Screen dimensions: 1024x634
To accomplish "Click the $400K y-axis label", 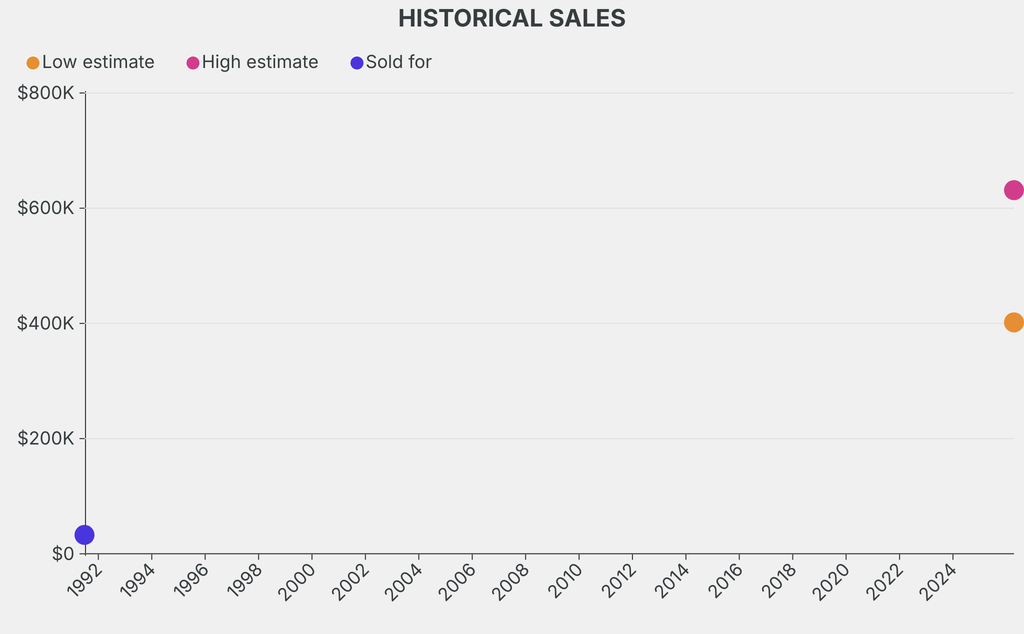I will tap(46, 323).
